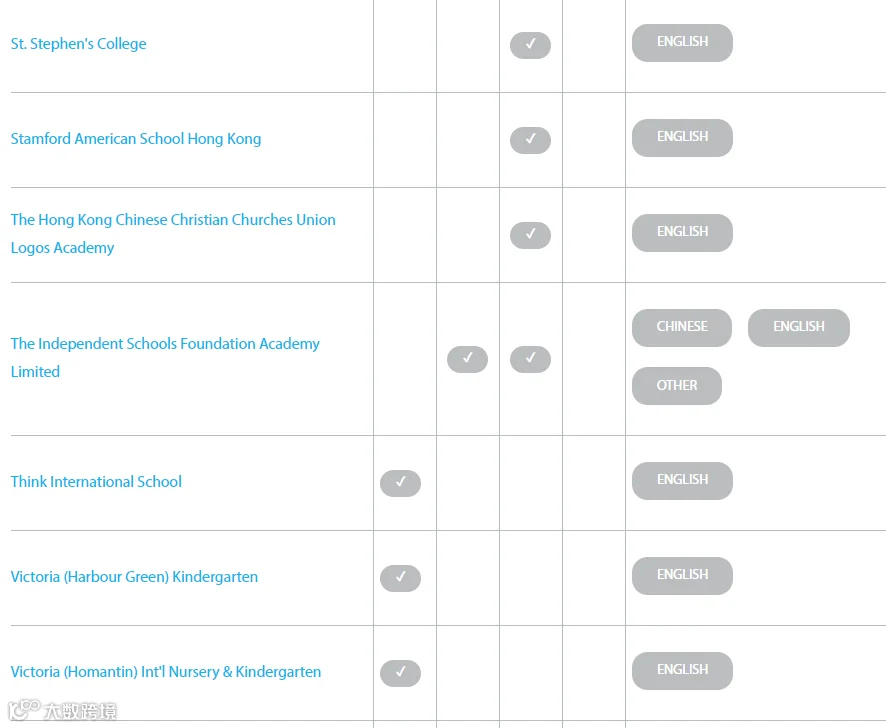Click checkmark badge in Think International School row
Image resolution: width=895 pixels, height=728 pixels.
pyautogui.click(x=401, y=483)
